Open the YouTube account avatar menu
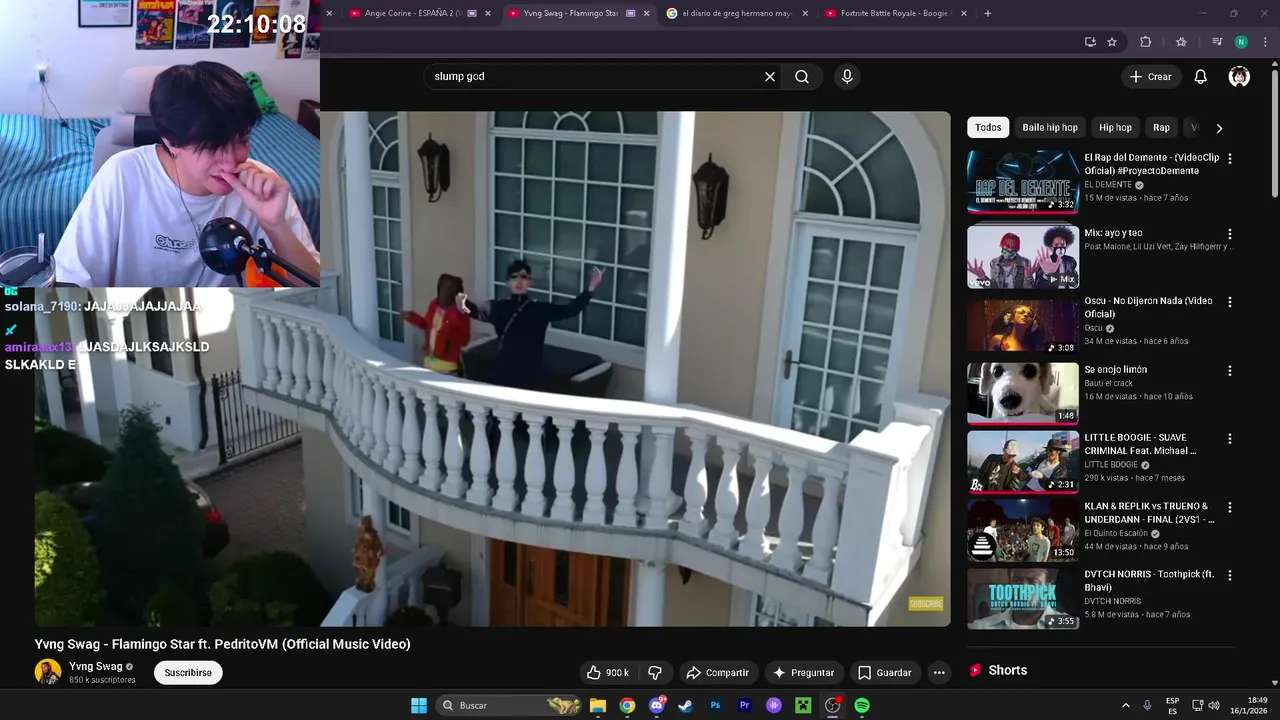1280x720 pixels. (x=1239, y=77)
